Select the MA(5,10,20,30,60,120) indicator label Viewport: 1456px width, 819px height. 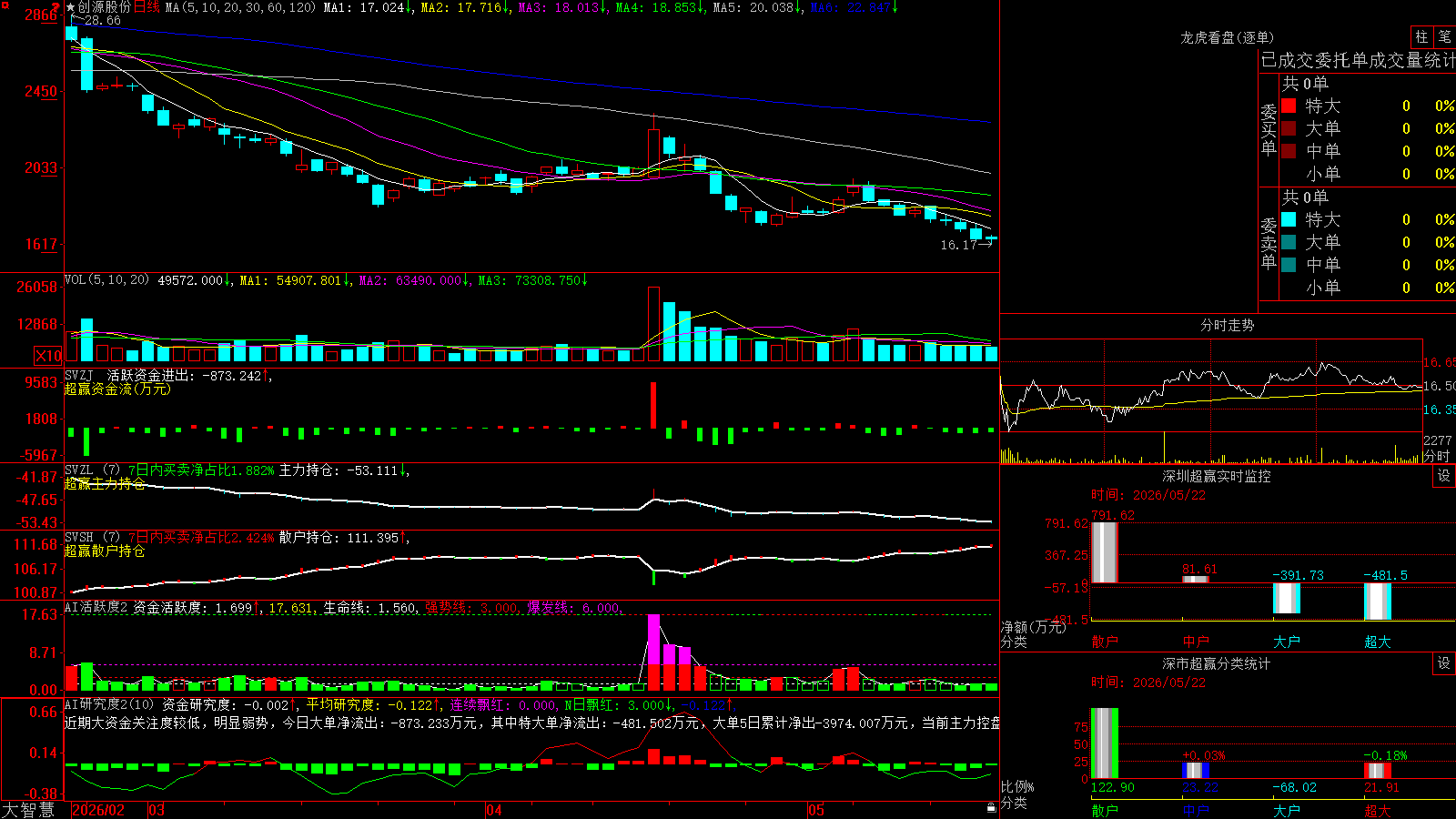pyautogui.click(x=241, y=7)
